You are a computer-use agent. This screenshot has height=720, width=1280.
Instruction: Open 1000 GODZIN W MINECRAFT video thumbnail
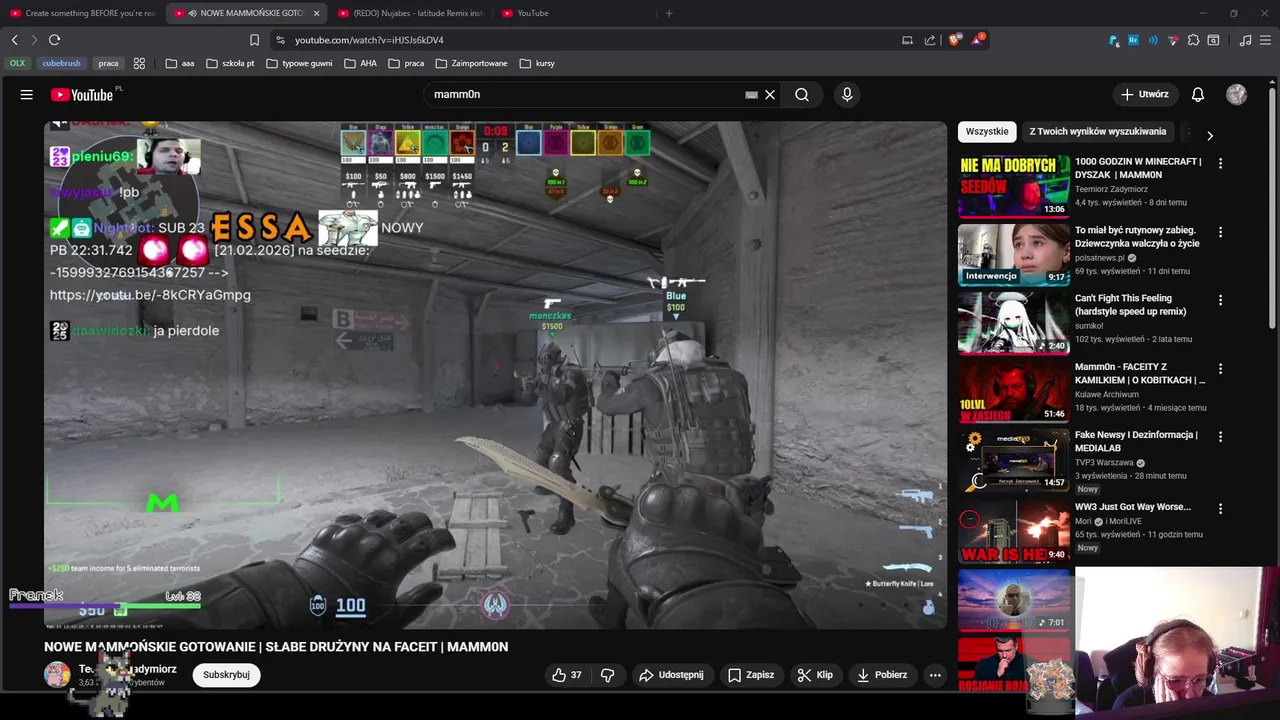click(1014, 186)
